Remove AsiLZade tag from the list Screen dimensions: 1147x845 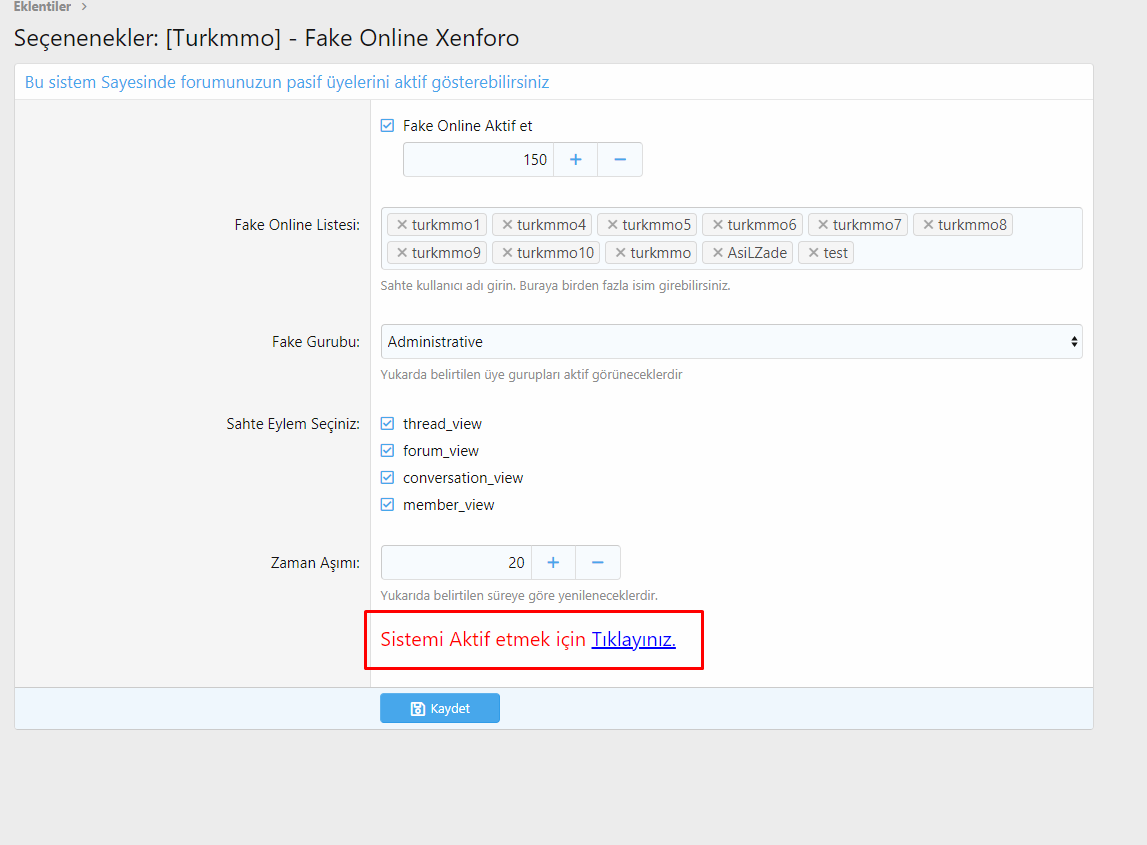[718, 253]
